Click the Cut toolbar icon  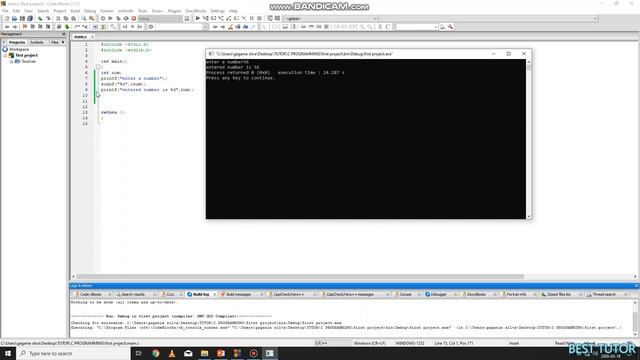(58, 18)
